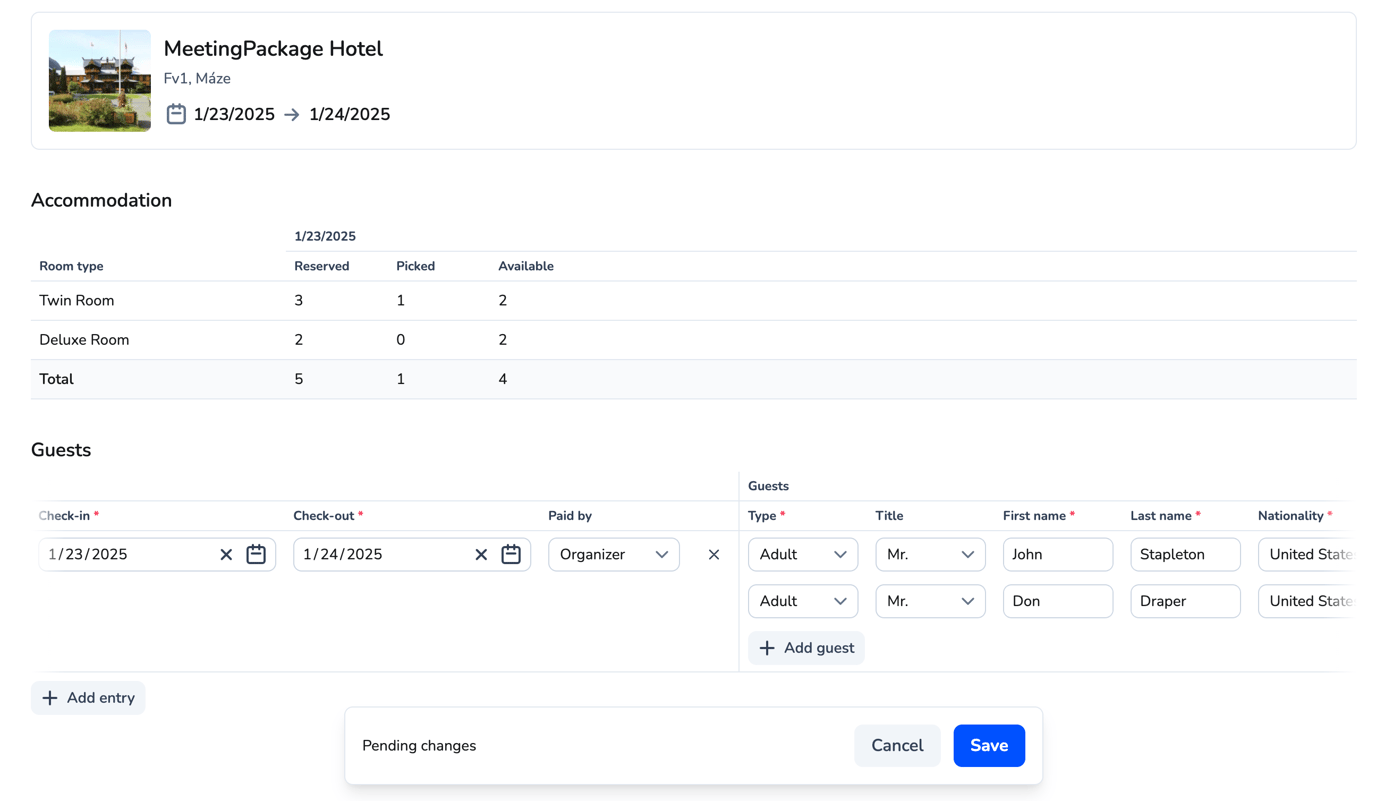Screen dimensions: 1376x801
Task: Click calendar icon beside hotel dates
Action: coord(176,114)
